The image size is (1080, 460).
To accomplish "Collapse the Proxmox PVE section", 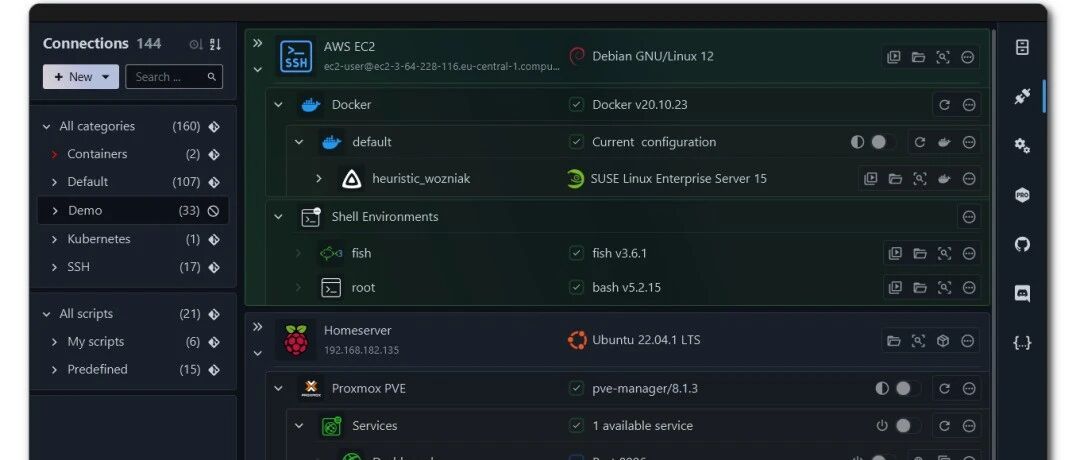I will coord(278,389).
